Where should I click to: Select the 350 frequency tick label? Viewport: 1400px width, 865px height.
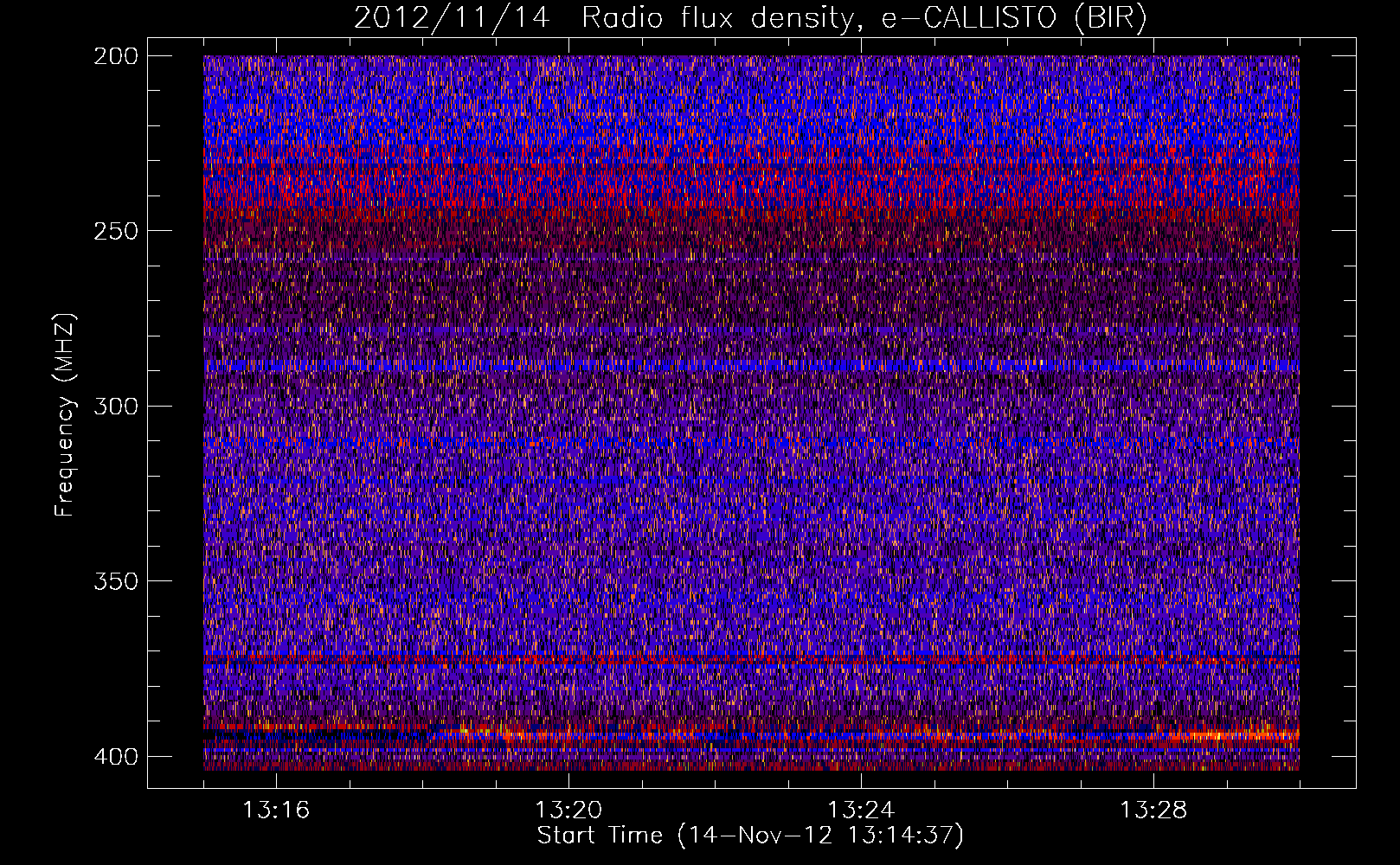[x=115, y=581]
